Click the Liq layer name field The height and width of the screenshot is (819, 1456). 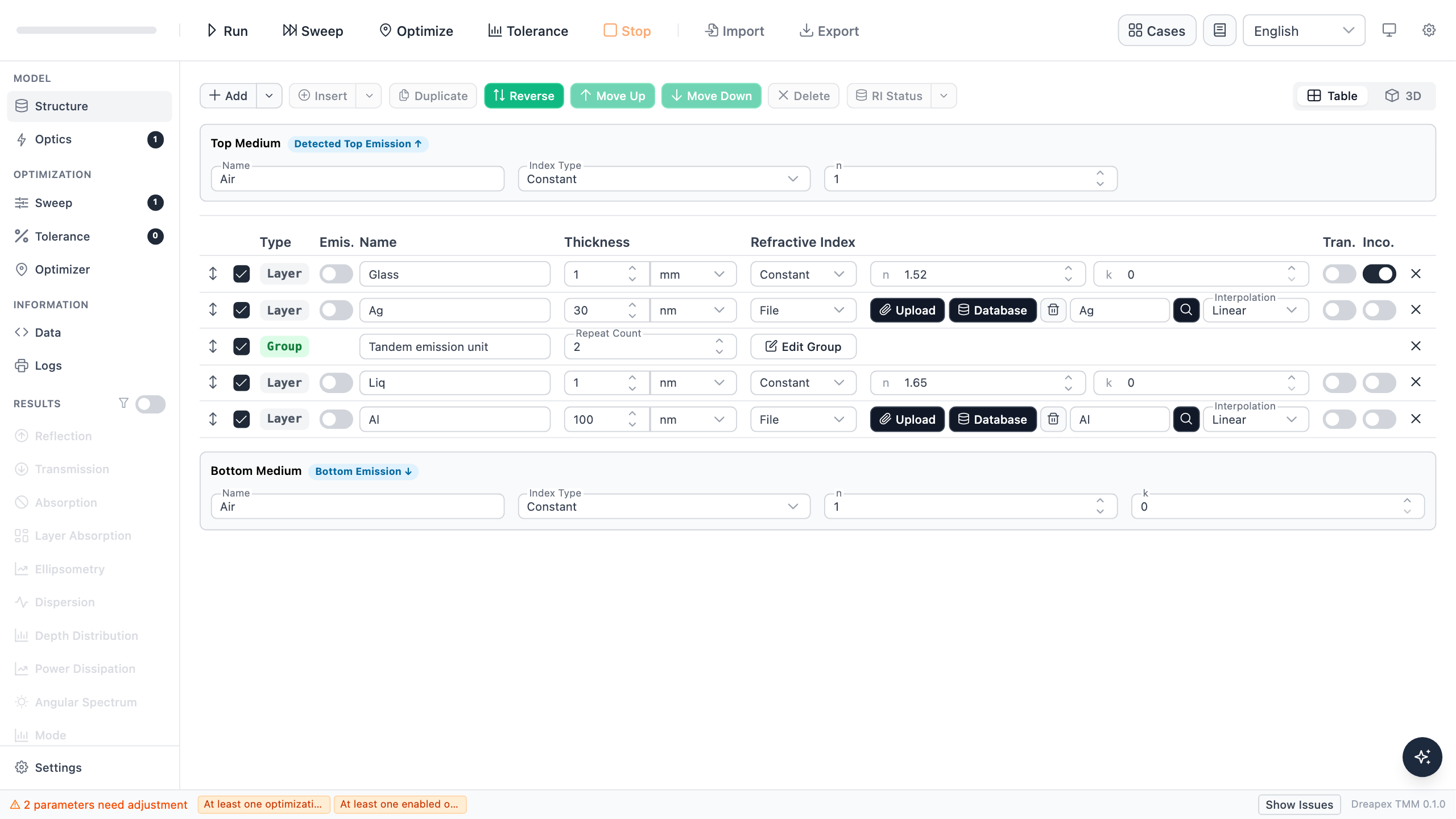tap(454, 382)
